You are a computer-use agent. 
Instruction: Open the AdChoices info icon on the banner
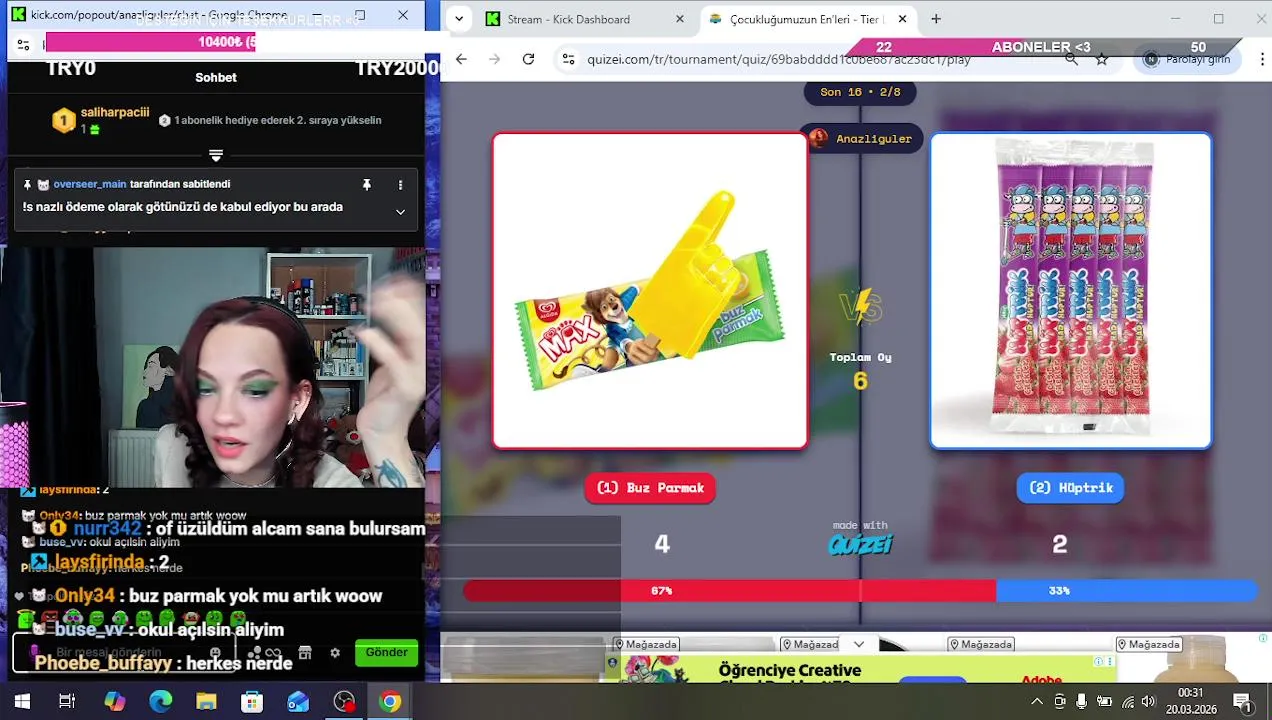1098,661
